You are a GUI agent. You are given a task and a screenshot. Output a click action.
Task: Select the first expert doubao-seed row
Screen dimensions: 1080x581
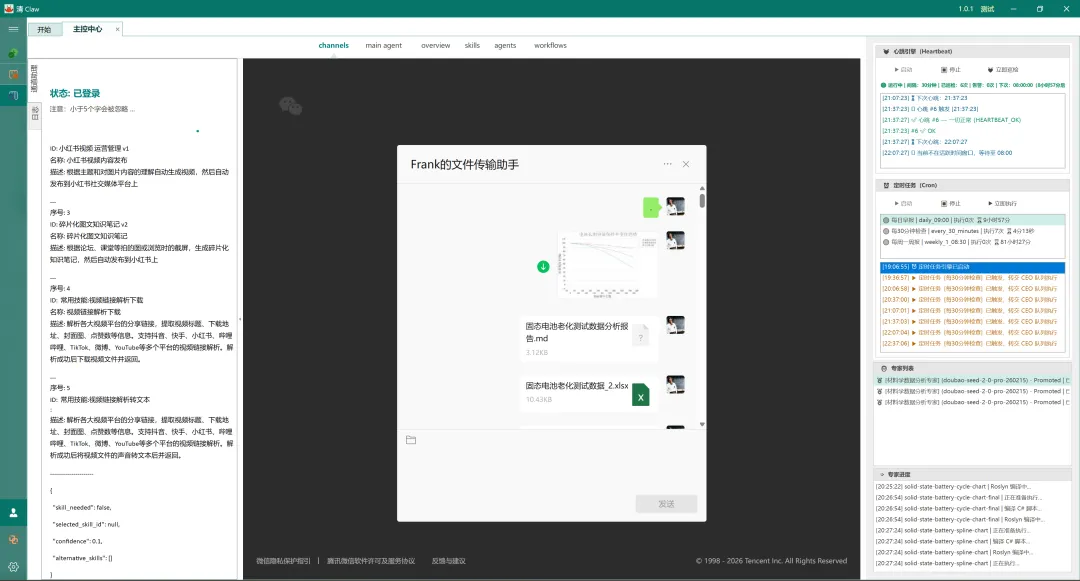click(x=973, y=380)
